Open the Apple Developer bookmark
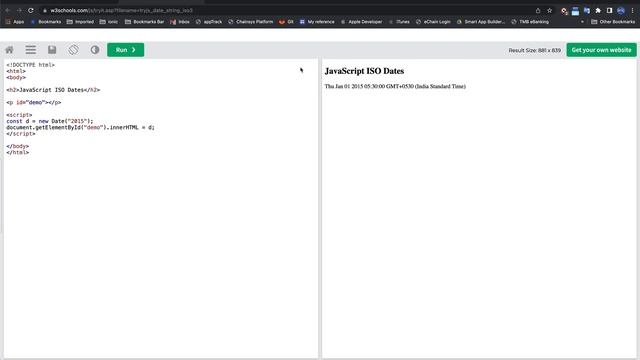The image size is (640, 360). (361, 22)
